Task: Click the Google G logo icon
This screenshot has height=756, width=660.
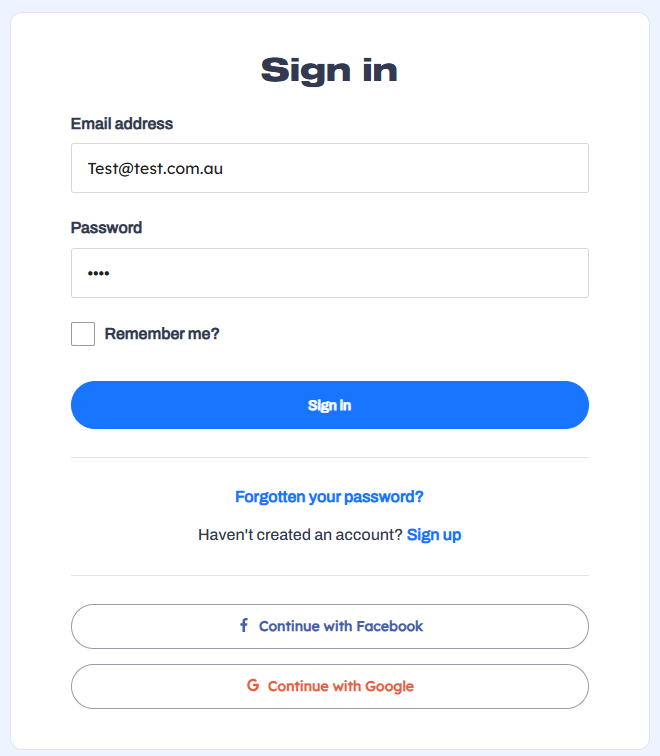Action: (253, 686)
